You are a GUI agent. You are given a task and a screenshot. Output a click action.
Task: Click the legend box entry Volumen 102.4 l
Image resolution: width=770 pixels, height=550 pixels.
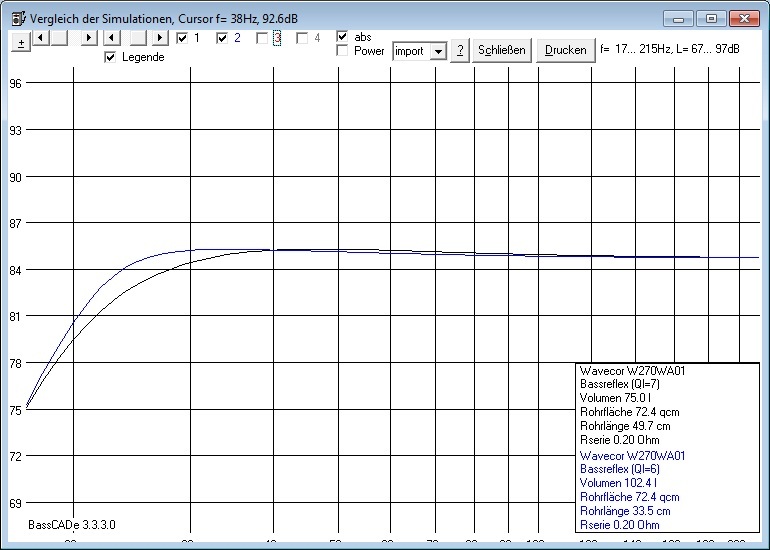[x=614, y=482]
